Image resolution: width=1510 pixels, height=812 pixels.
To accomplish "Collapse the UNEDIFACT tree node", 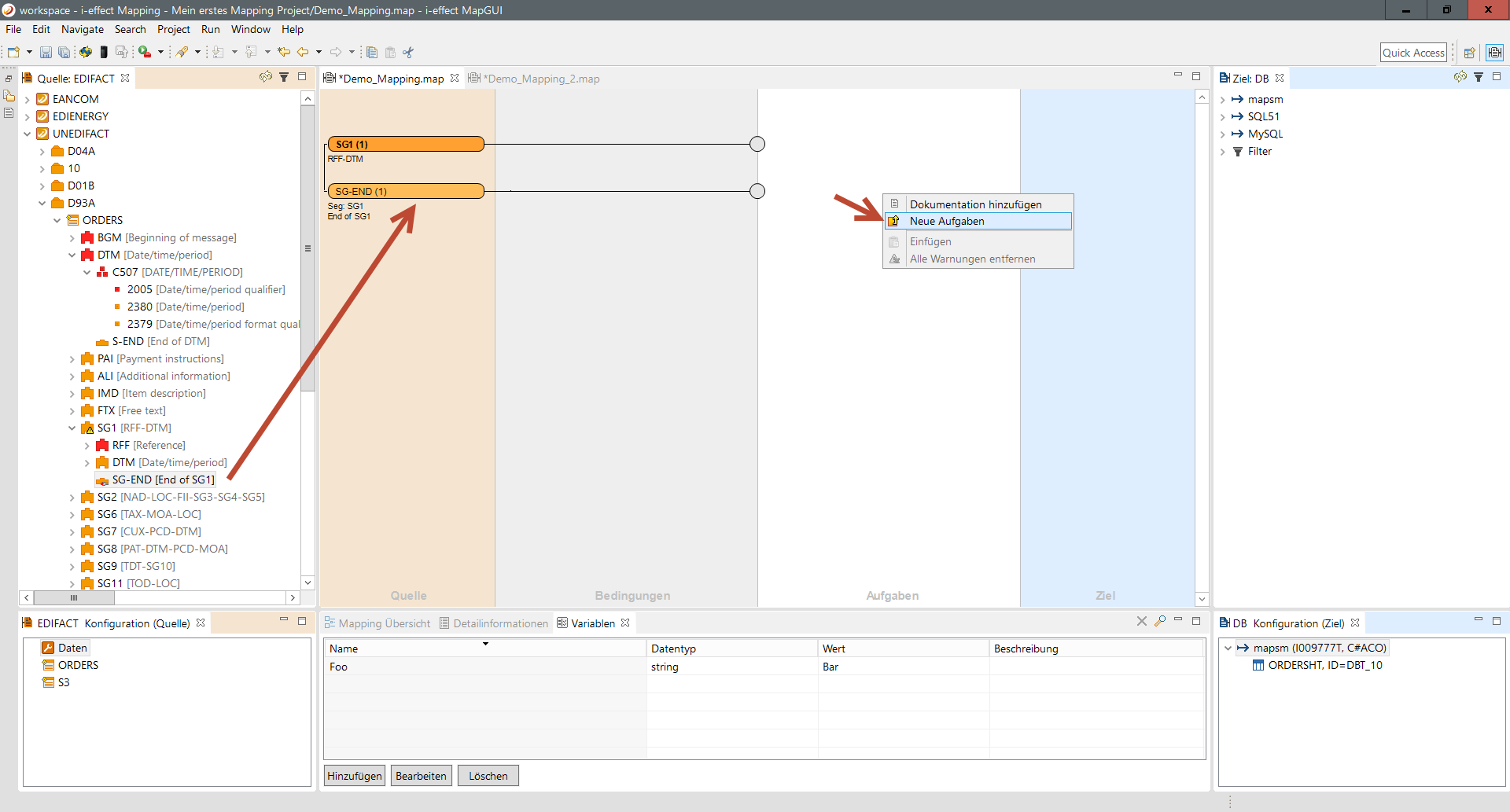I will click(x=28, y=134).
